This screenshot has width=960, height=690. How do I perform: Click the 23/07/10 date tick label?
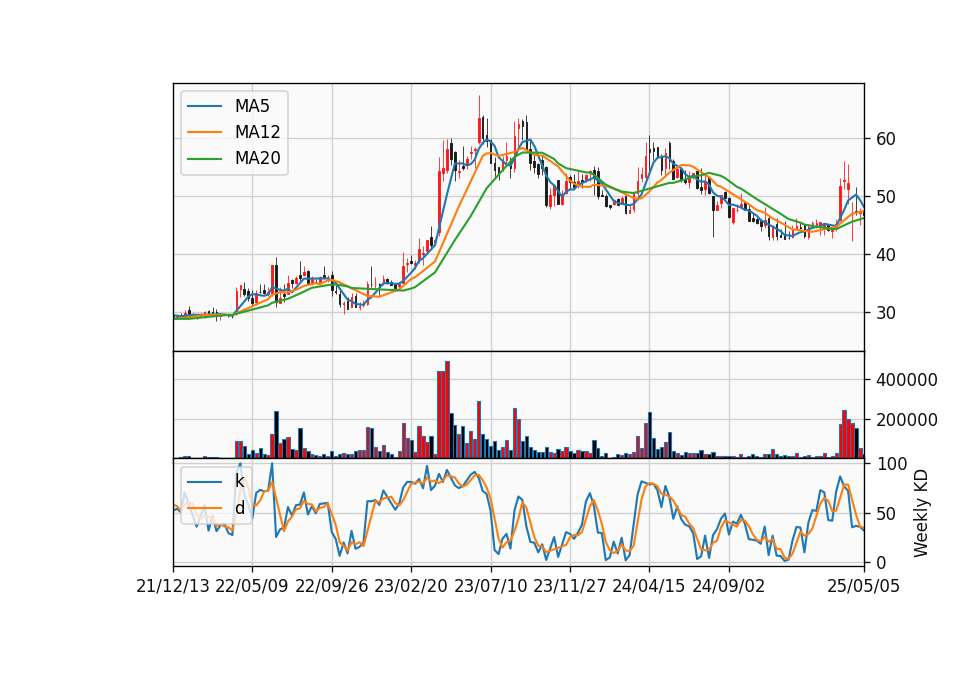pos(490,586)
